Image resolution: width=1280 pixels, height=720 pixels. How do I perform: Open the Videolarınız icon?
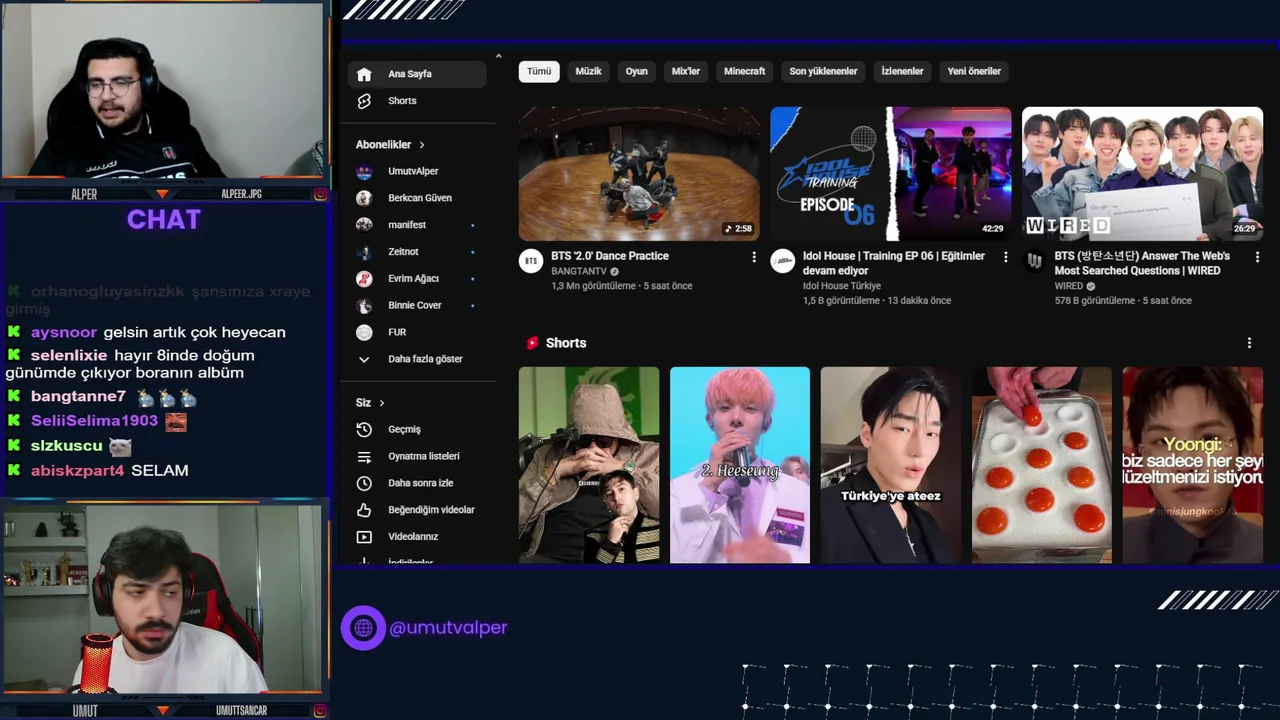(364, 537)
